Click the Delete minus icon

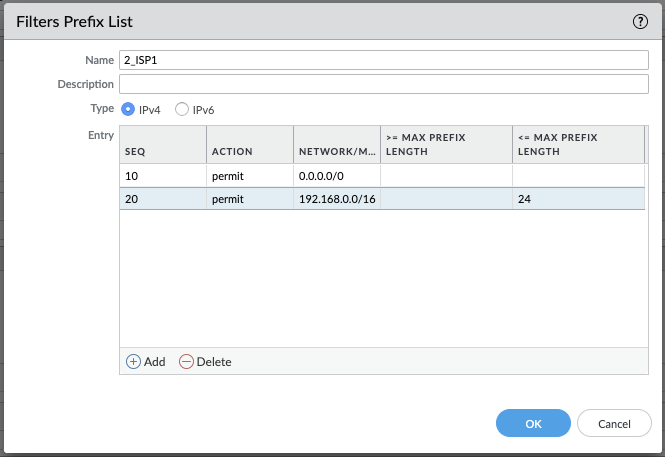(x=187, y=361)
